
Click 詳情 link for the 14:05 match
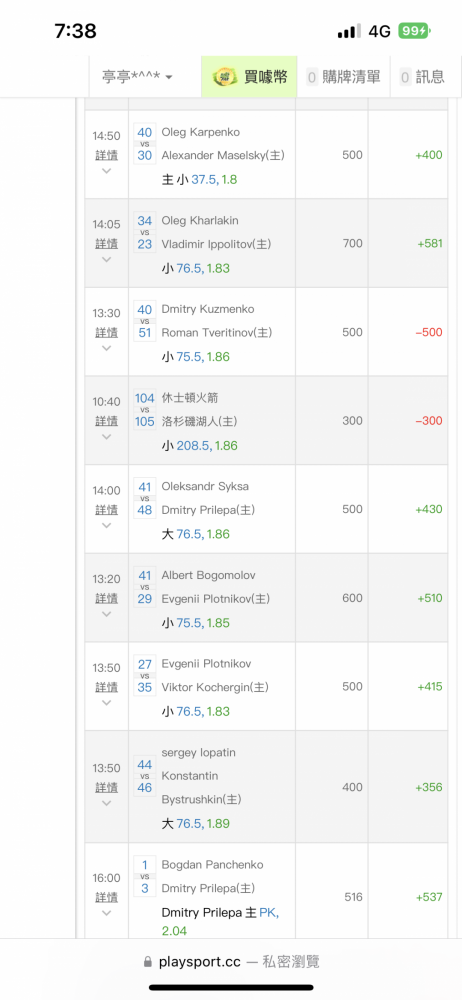coord(107,244)
